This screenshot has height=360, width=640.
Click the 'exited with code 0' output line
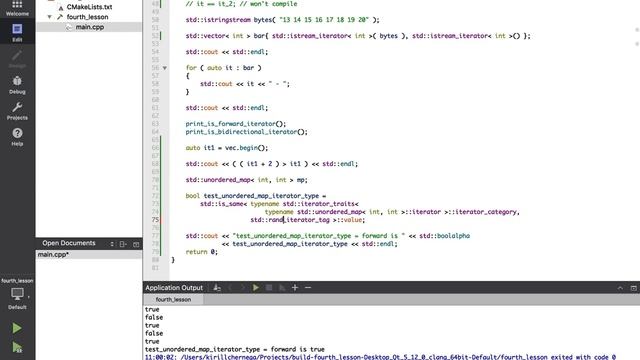(x=380, y=357)
